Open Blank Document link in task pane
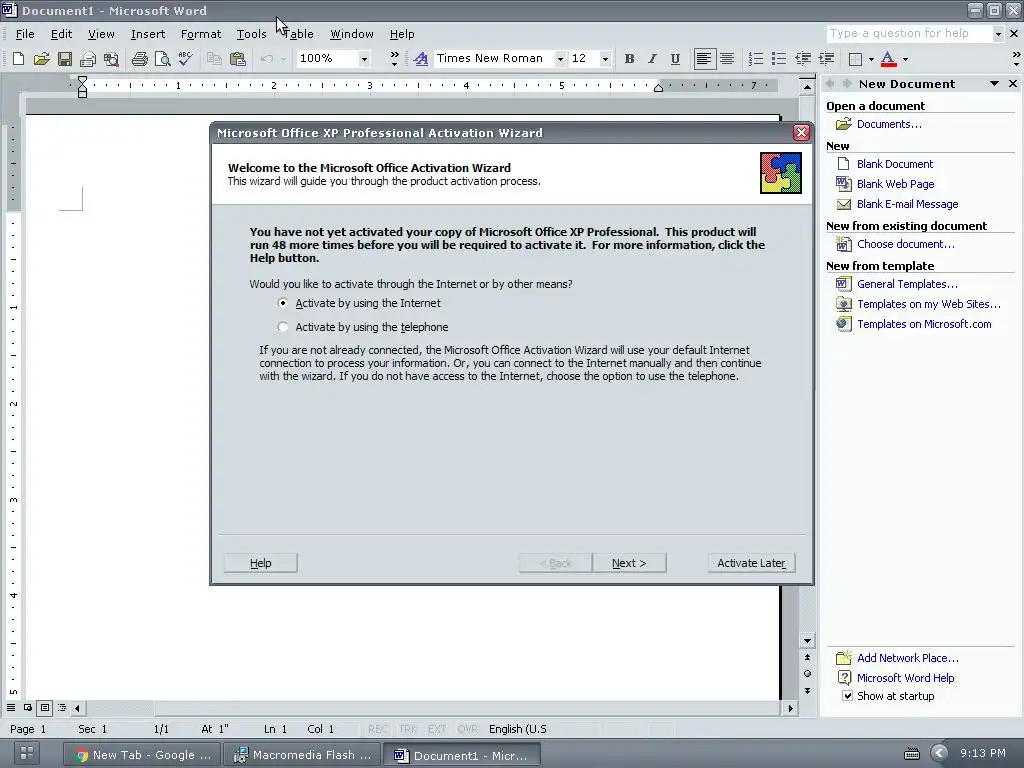Screen dimensions: 1024x768 click(895, 164)
